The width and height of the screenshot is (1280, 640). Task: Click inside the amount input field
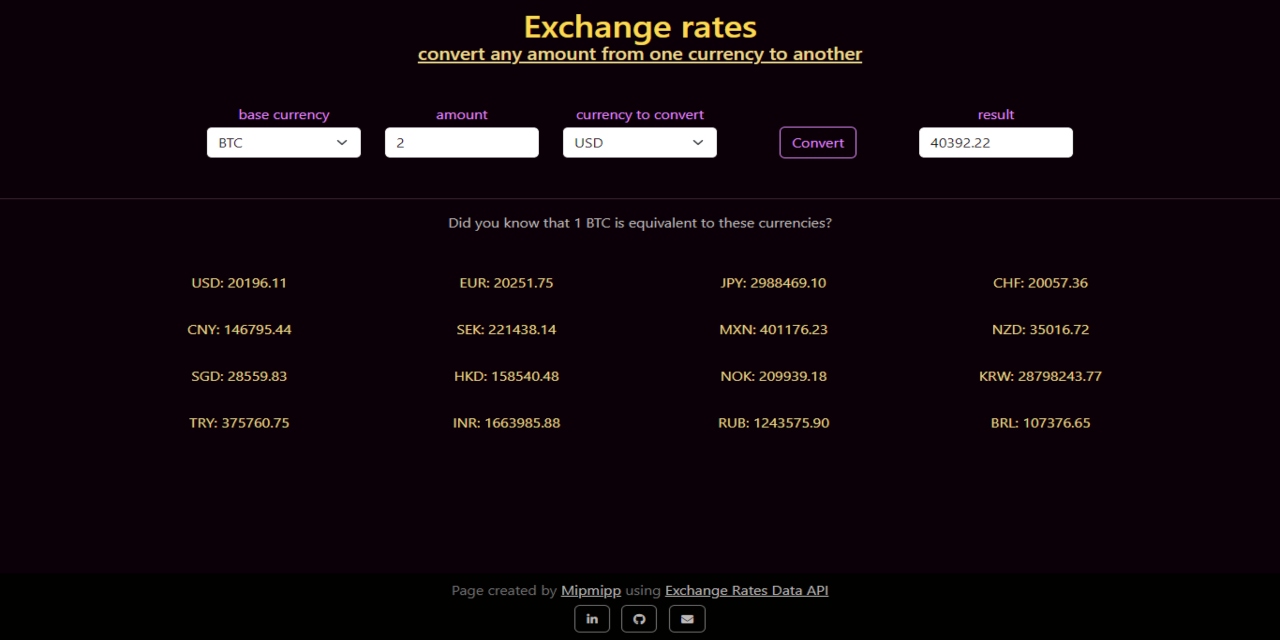[x=461, y=142]
